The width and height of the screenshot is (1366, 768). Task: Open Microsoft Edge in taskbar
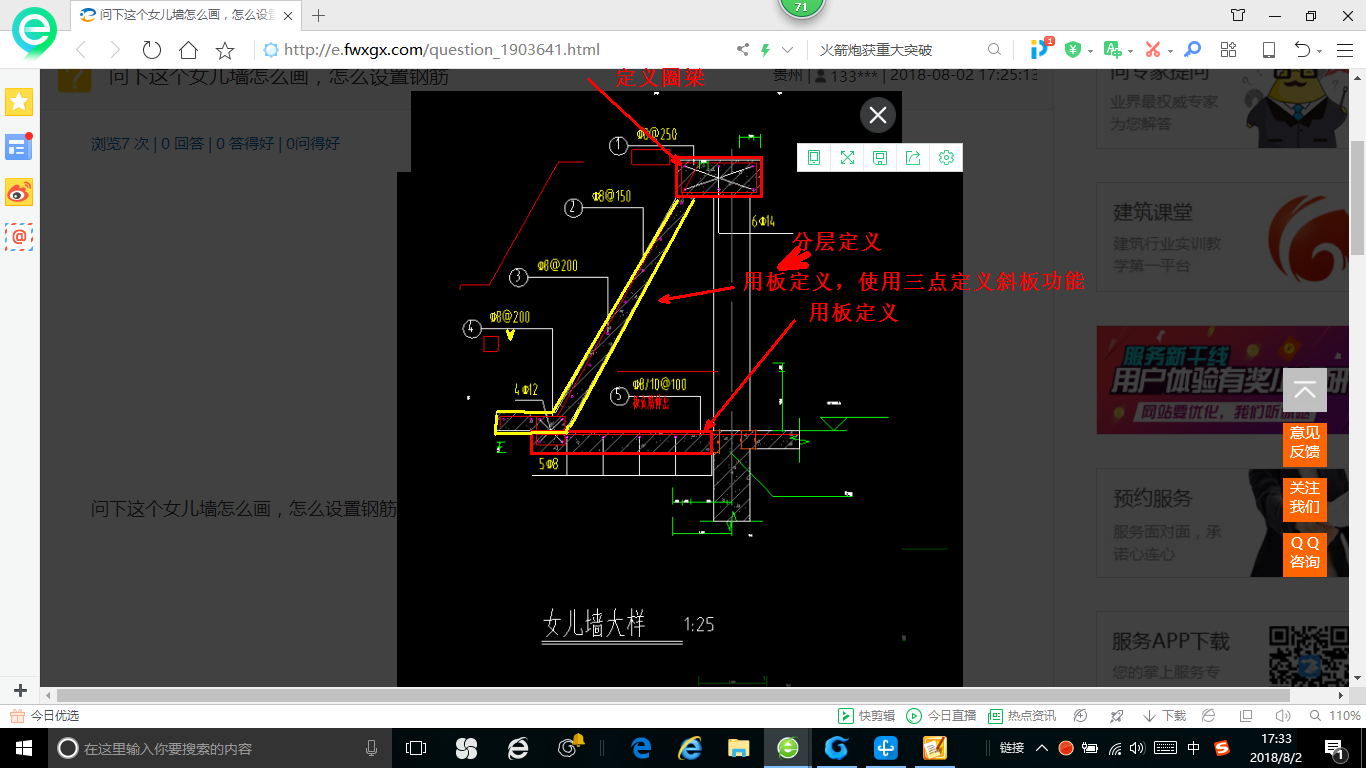[x=640, y=748]
